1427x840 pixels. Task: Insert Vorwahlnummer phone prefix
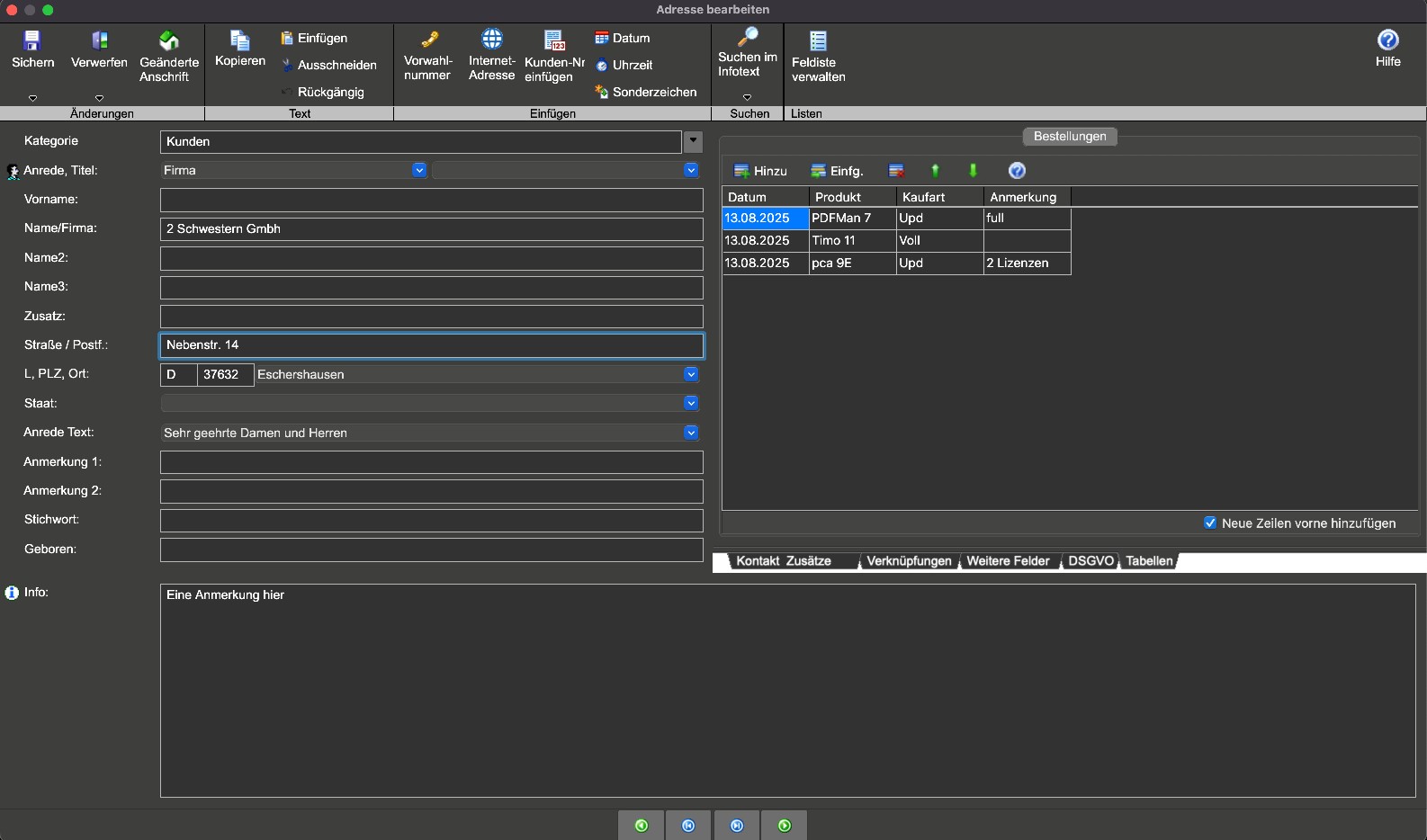point(427,56)
